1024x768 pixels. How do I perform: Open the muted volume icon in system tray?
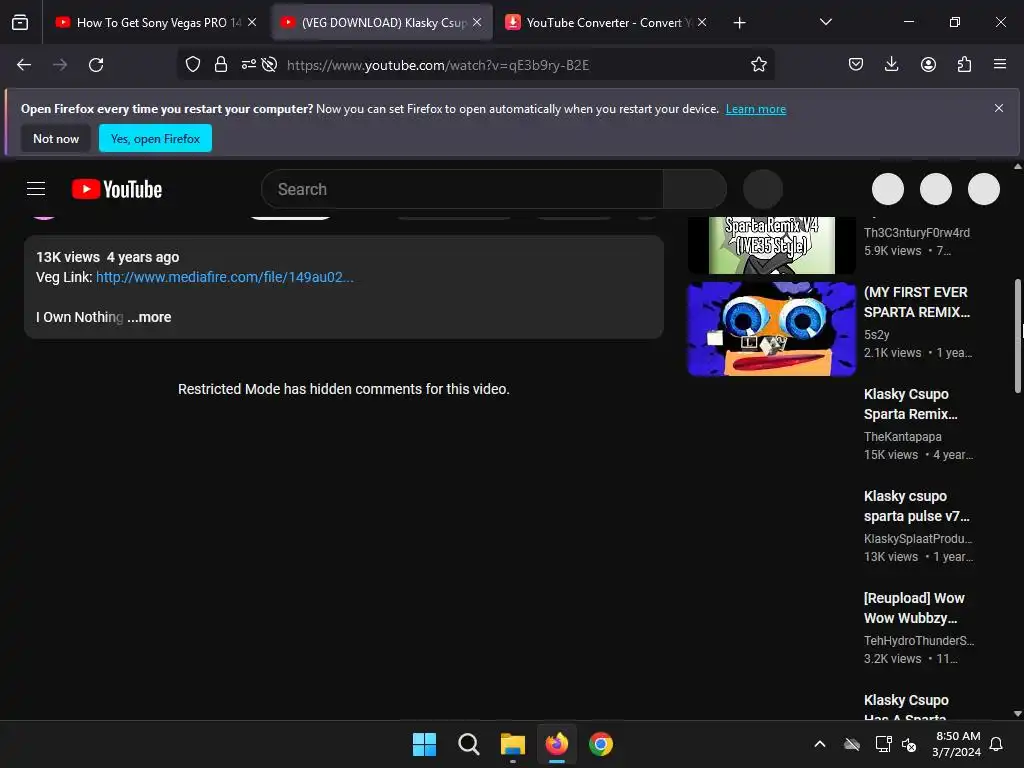coord(908,744)
